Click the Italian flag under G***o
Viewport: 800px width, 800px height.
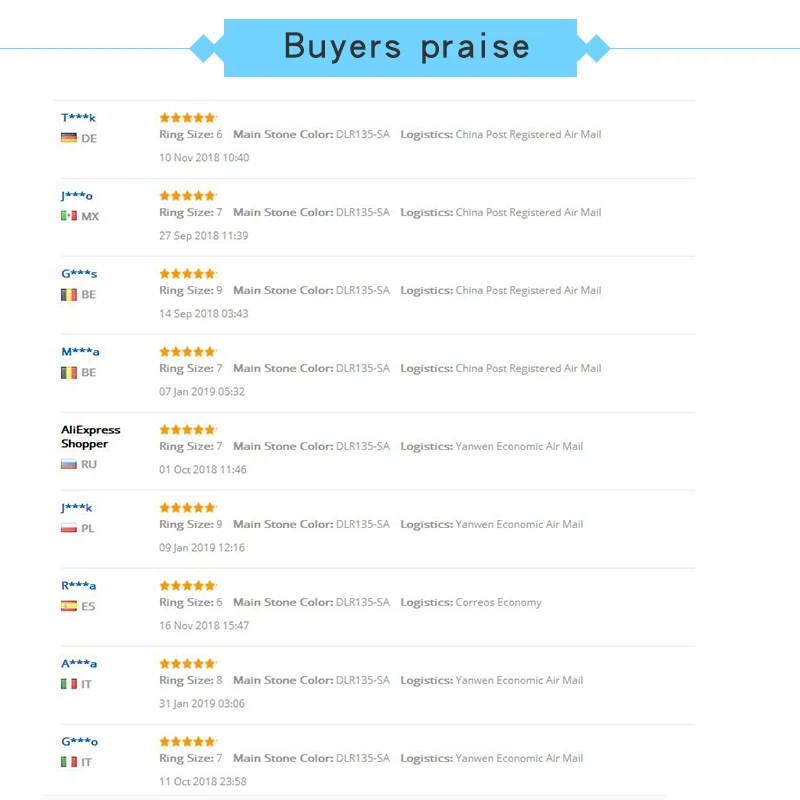[x=69, y=762]
